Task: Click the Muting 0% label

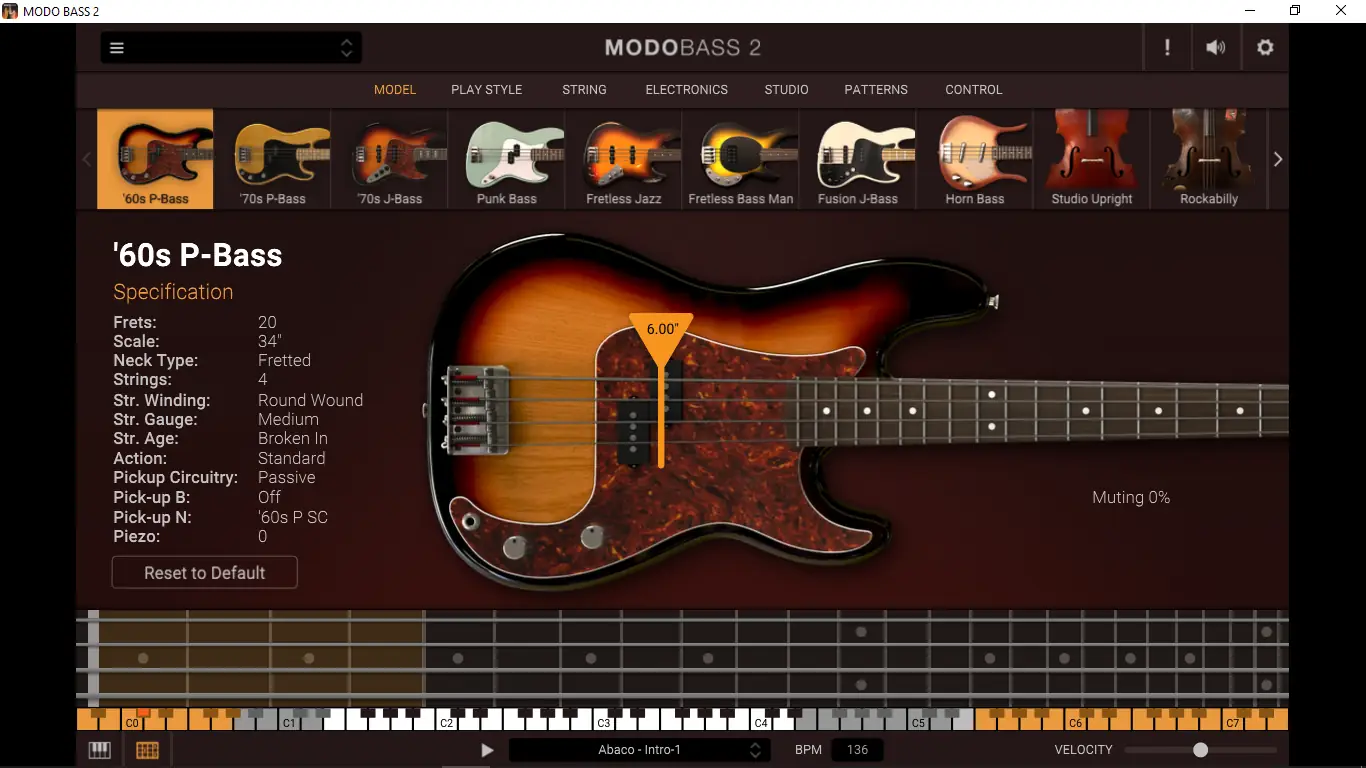Action: point(1131,498)
